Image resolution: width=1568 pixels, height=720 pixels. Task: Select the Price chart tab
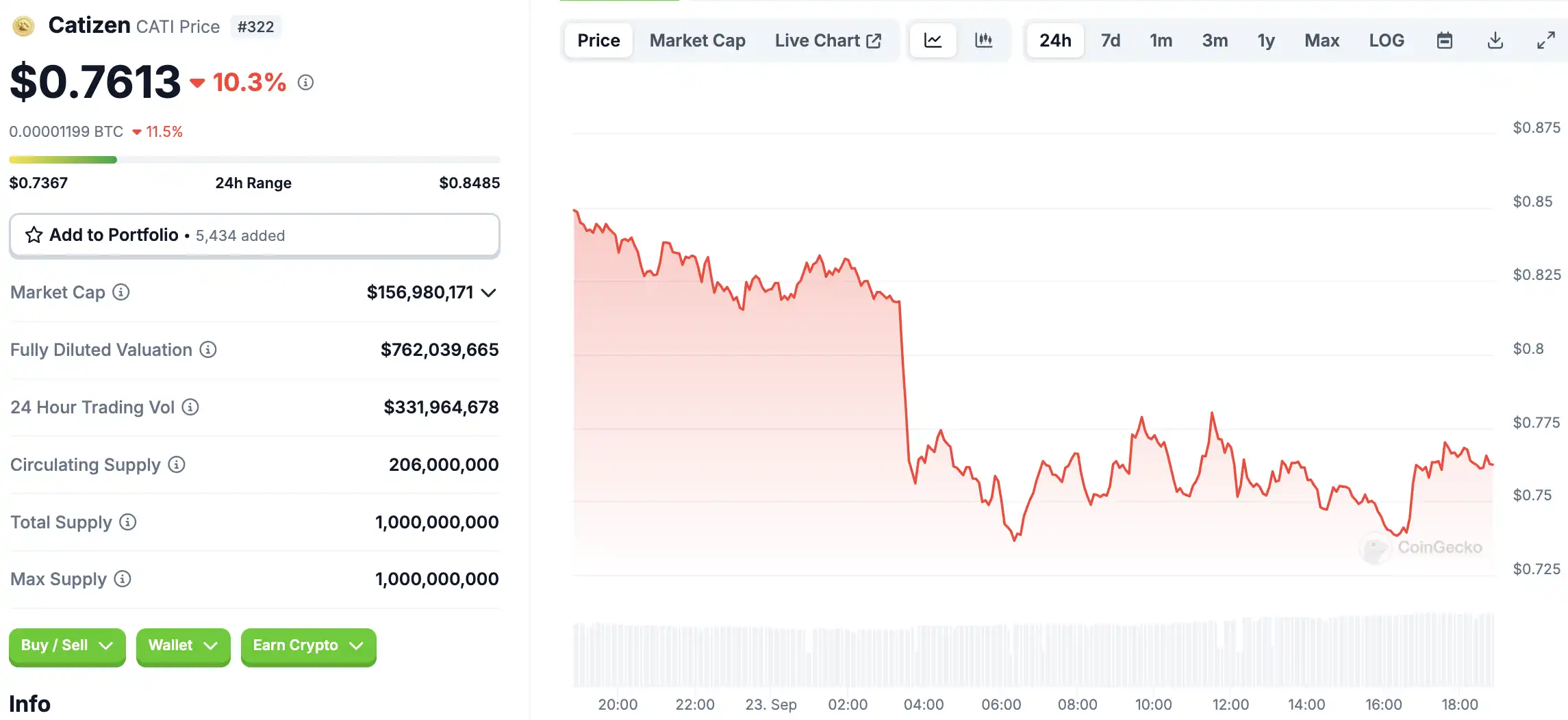[598, 40]
